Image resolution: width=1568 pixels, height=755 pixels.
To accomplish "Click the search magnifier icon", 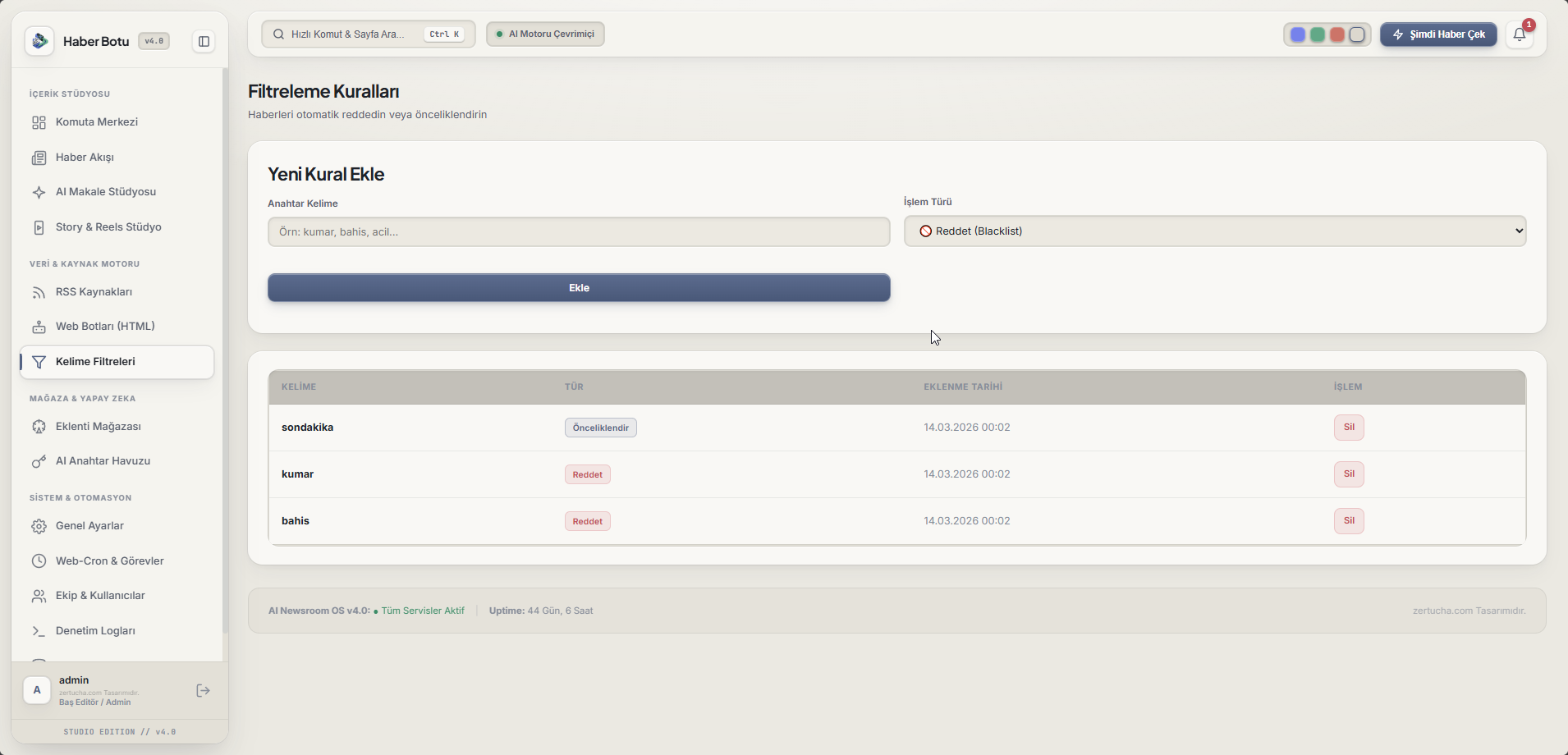I will point(279,34).
